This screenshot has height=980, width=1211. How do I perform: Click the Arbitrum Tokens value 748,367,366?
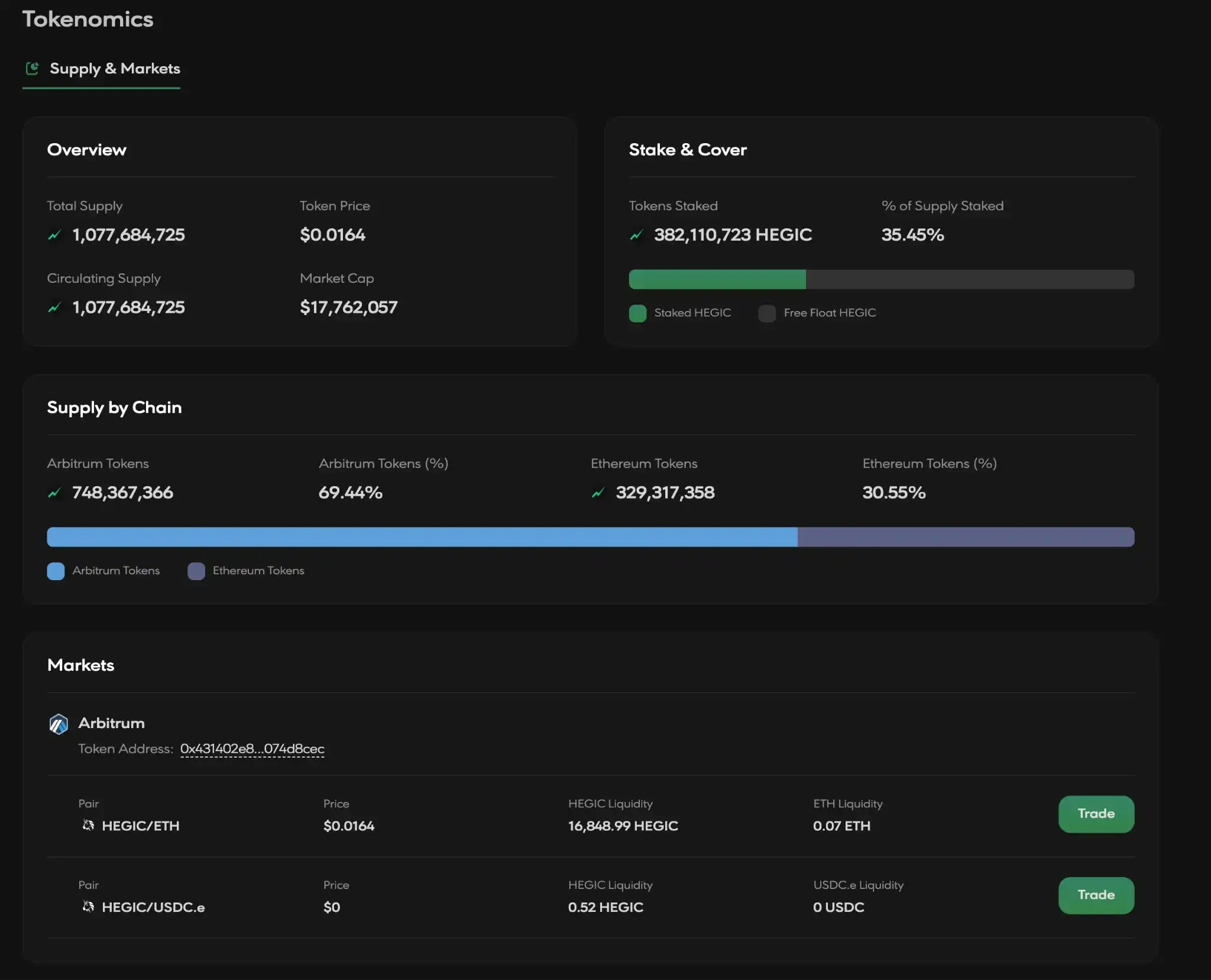(x=122, y=493)
